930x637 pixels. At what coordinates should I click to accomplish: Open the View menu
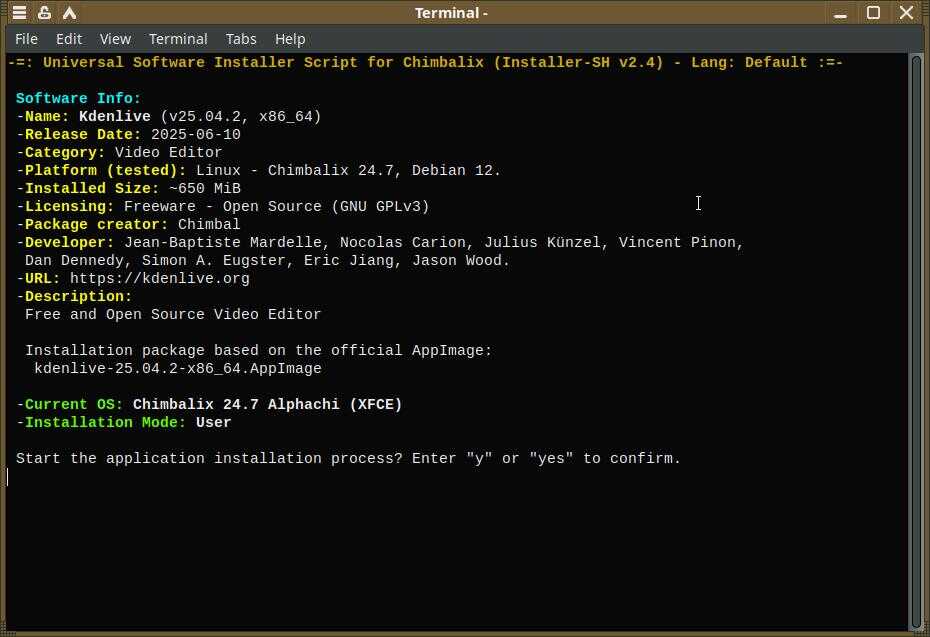(x=115, y=39)
